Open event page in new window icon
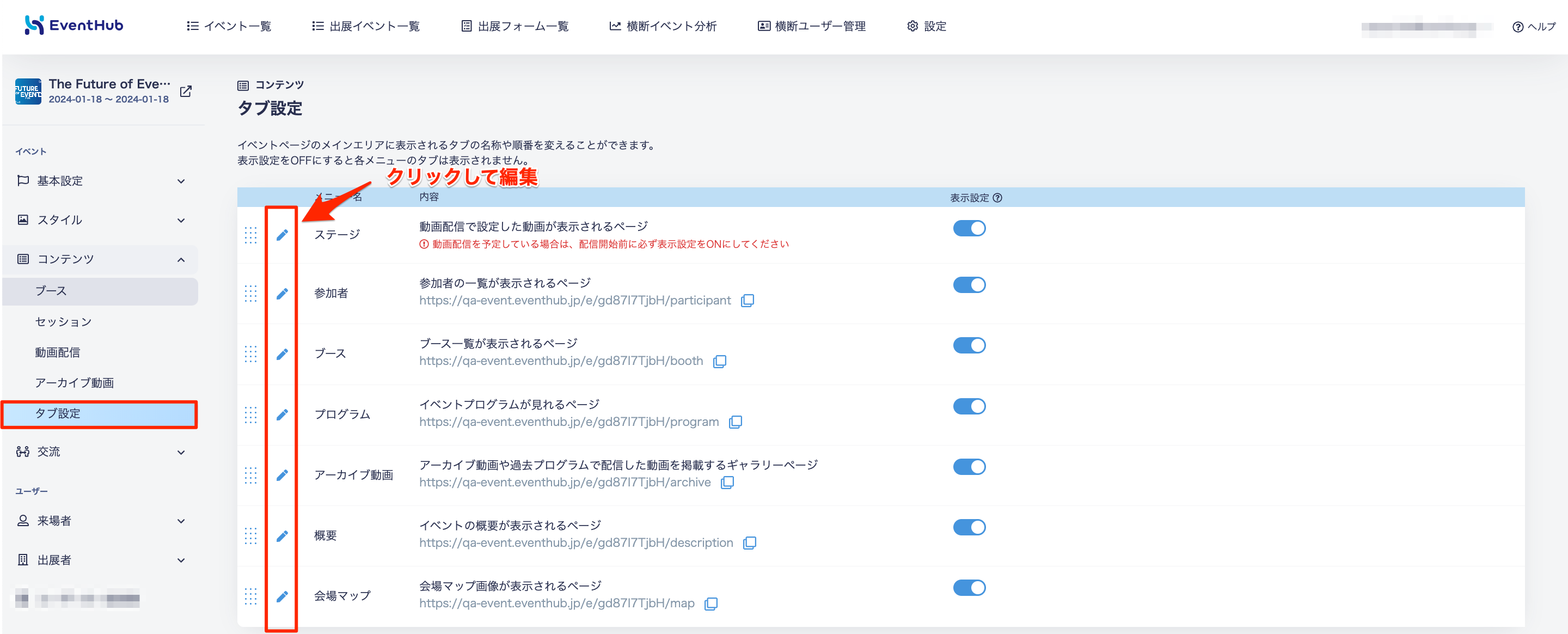 (x=186, y=92)
